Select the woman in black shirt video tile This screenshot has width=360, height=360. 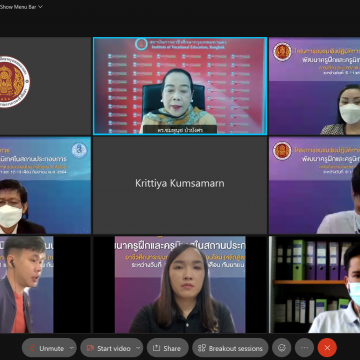coord(180,284)
